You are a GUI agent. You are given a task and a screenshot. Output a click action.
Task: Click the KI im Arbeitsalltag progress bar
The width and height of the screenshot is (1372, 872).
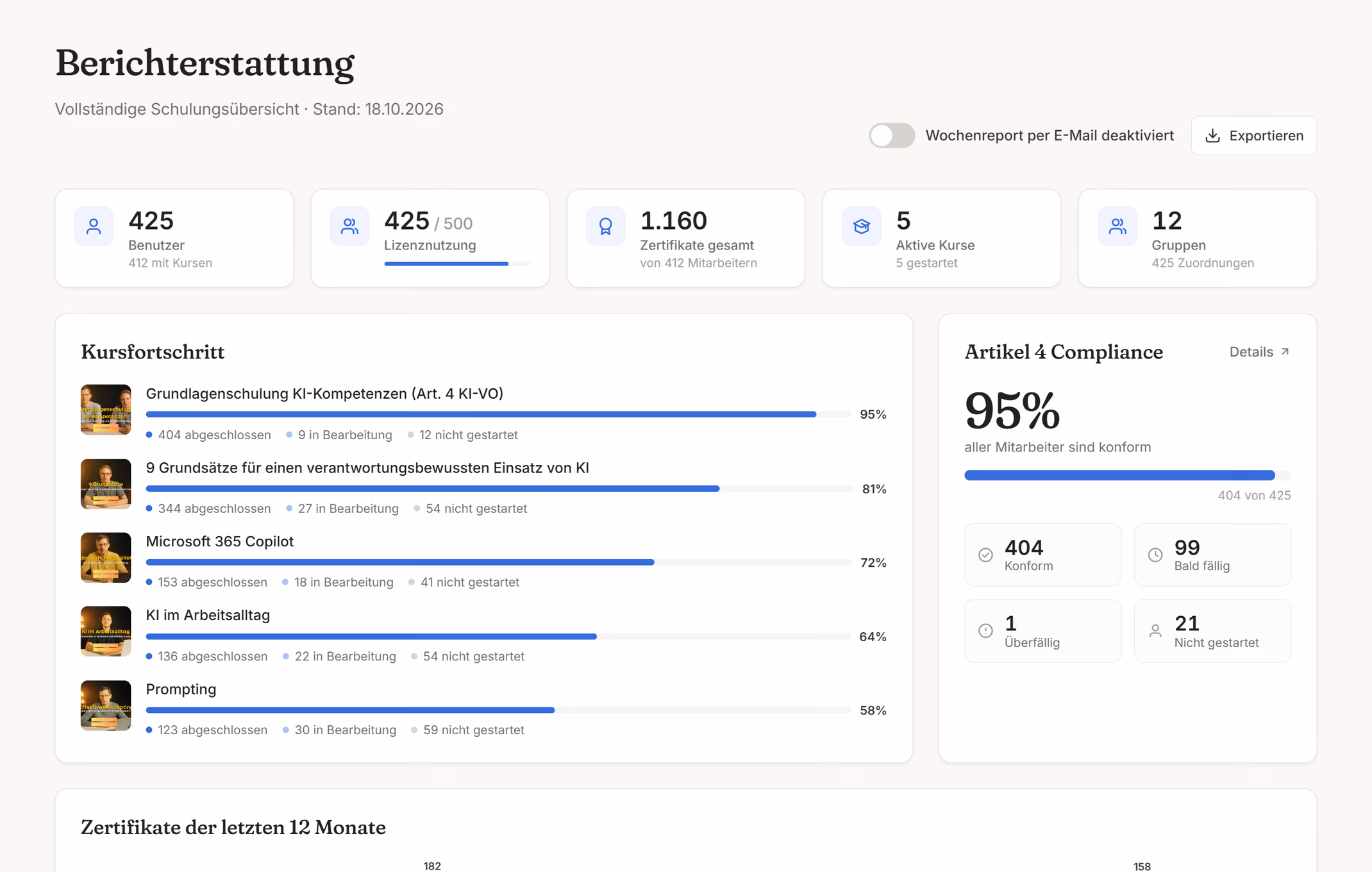pos(498,637)
